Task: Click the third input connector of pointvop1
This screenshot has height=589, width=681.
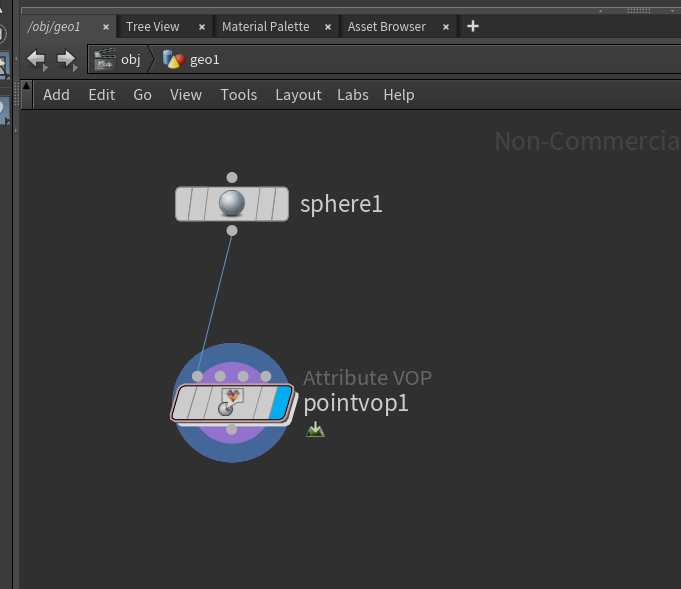Action: tap(243, 376)
